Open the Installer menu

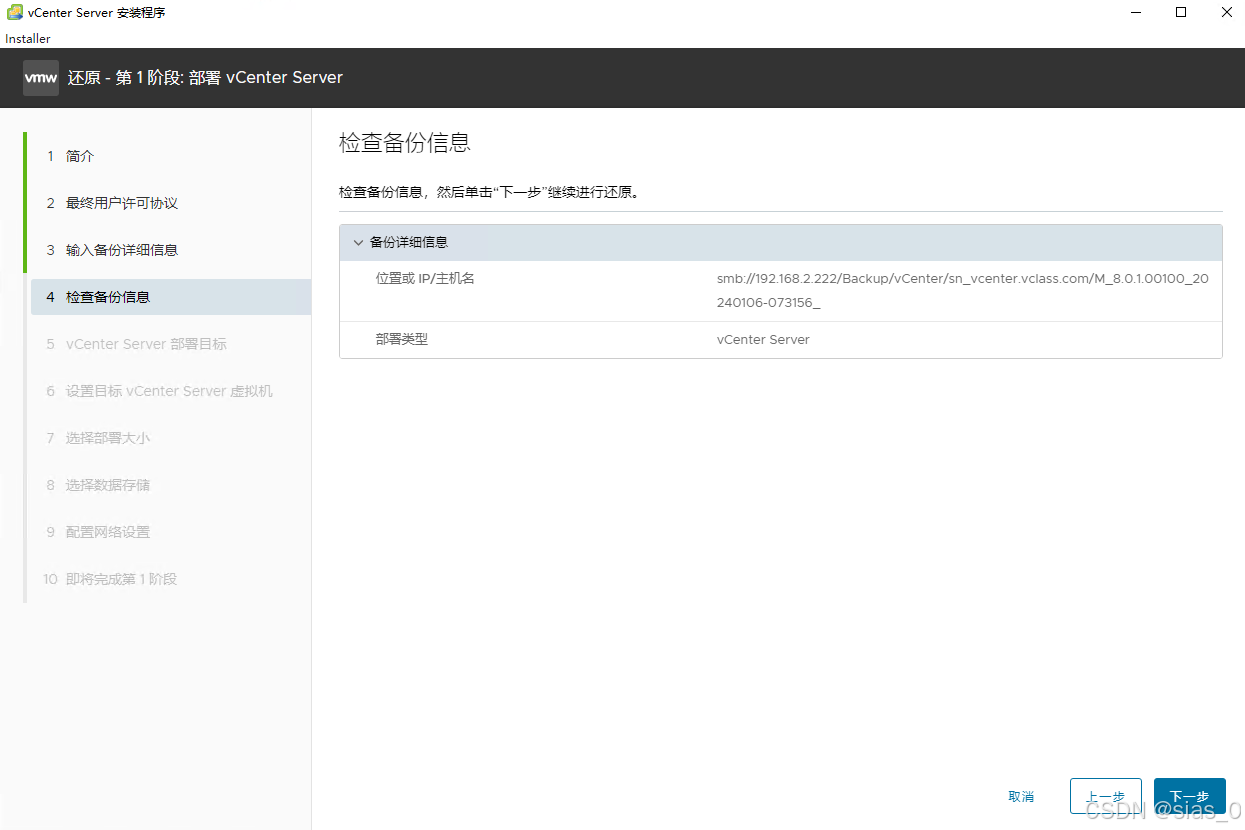28,39
